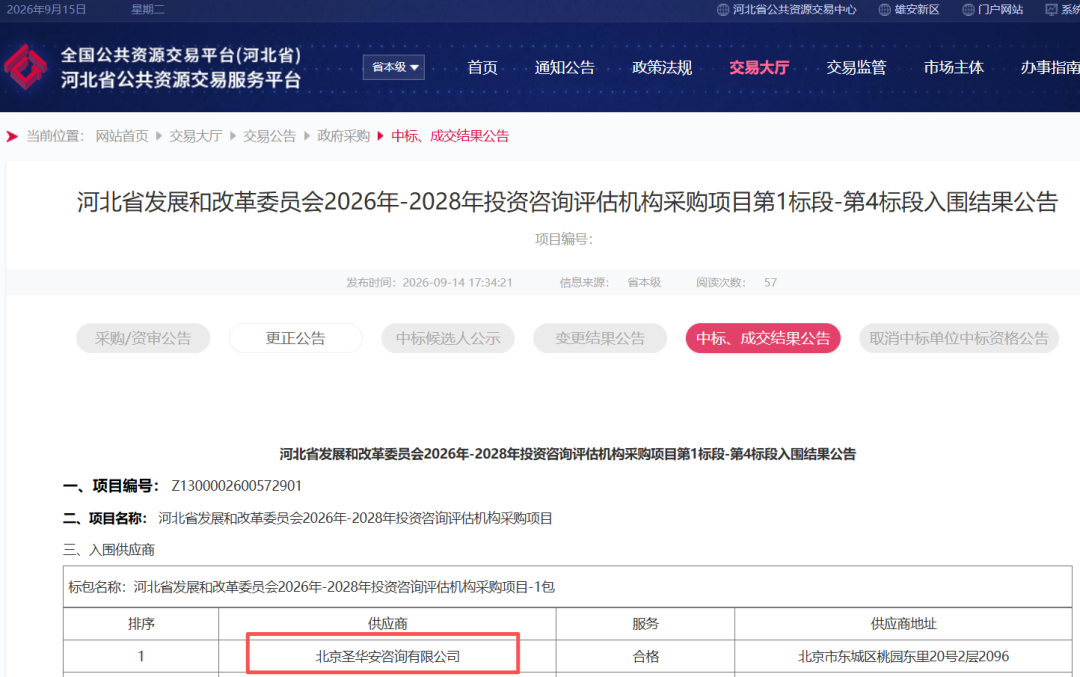Viewport: 1080px width, 677px height.
Task: Click 星期二 in the top bar
Action: [147, 10]
